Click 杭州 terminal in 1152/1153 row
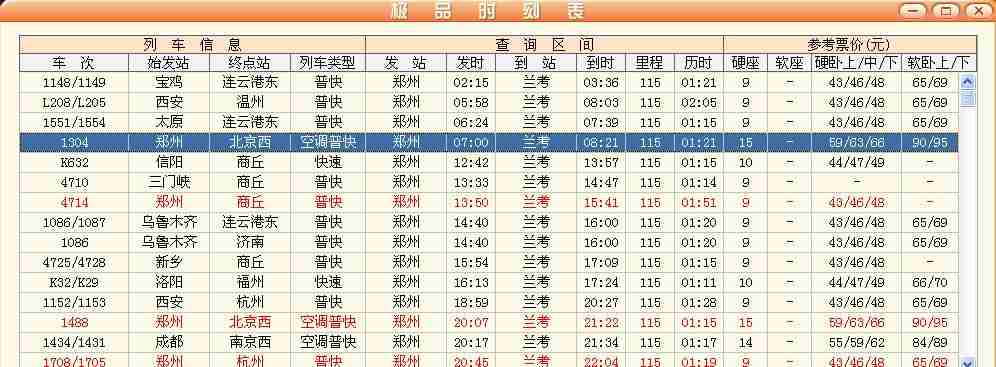The height and width of the screenshot is (367, 996). (x=250, y=302)
